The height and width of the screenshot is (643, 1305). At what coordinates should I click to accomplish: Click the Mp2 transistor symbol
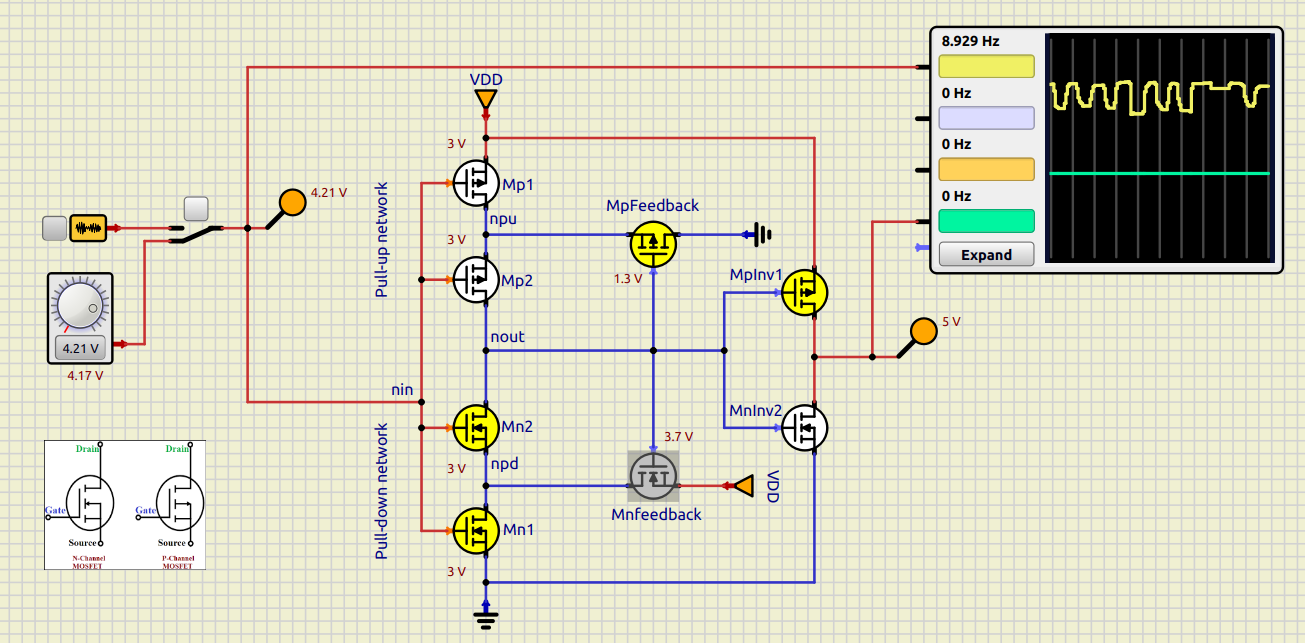477,279
